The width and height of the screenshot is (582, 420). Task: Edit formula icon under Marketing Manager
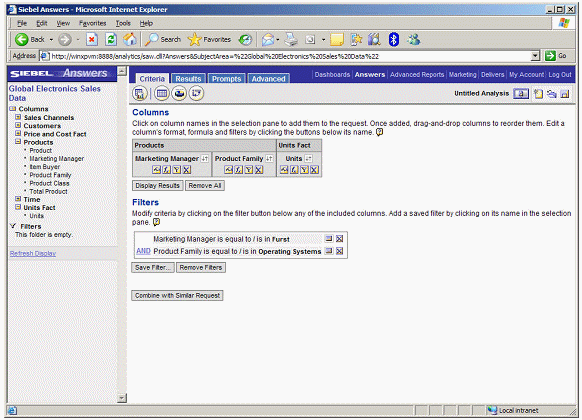166,170
